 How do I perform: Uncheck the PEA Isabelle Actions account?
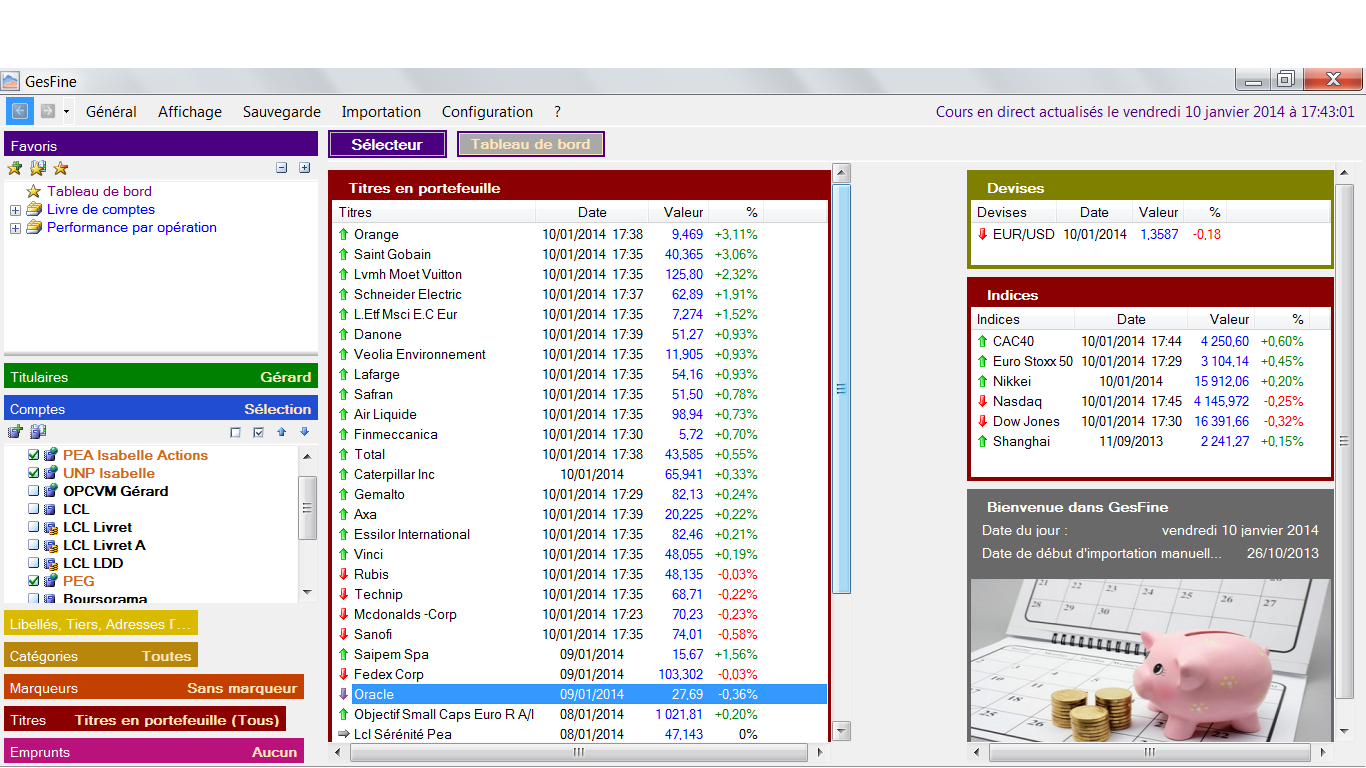coord(34,455)
